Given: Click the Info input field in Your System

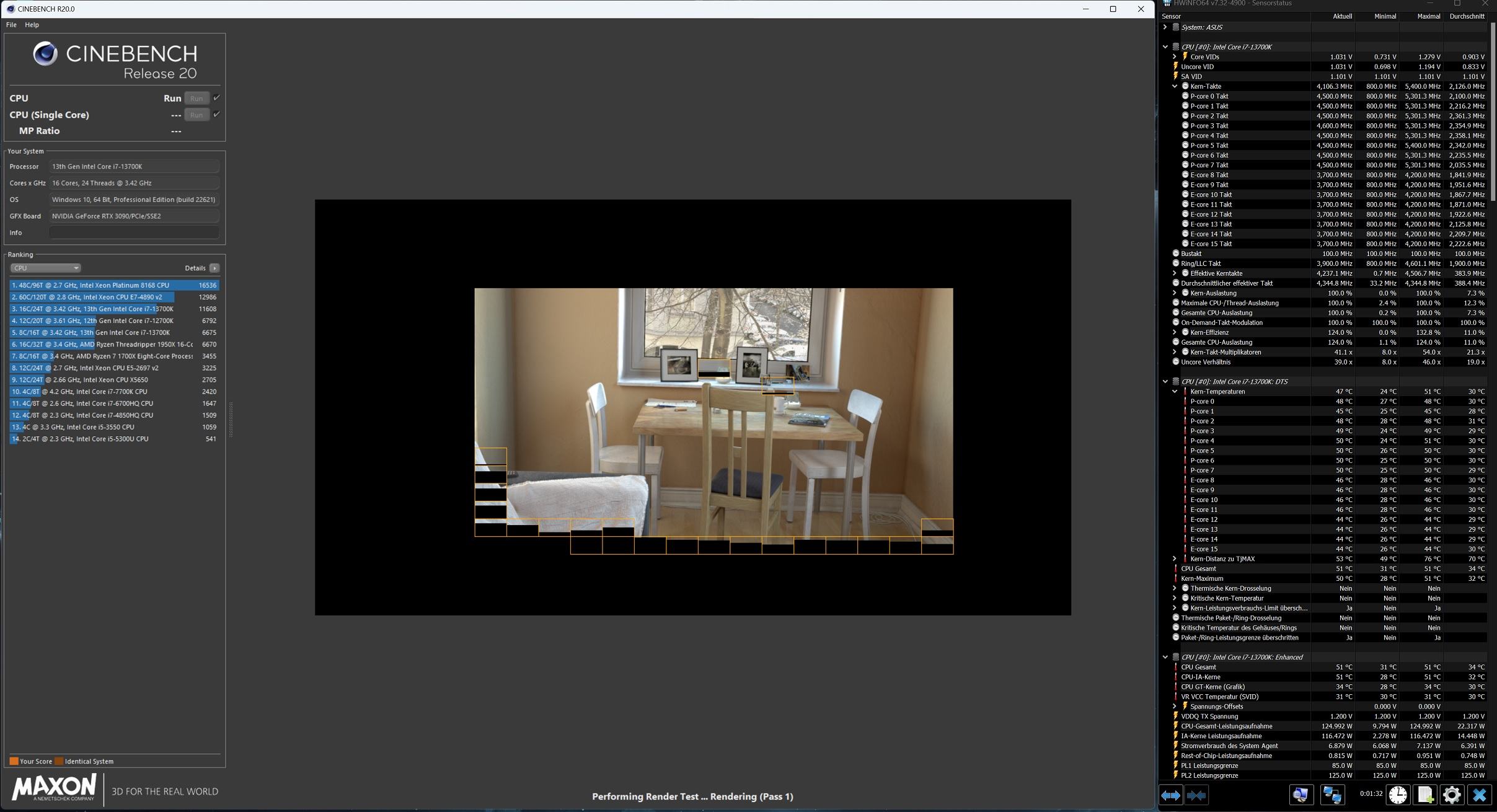Looking at the screenshot, I should click(134, 233).
